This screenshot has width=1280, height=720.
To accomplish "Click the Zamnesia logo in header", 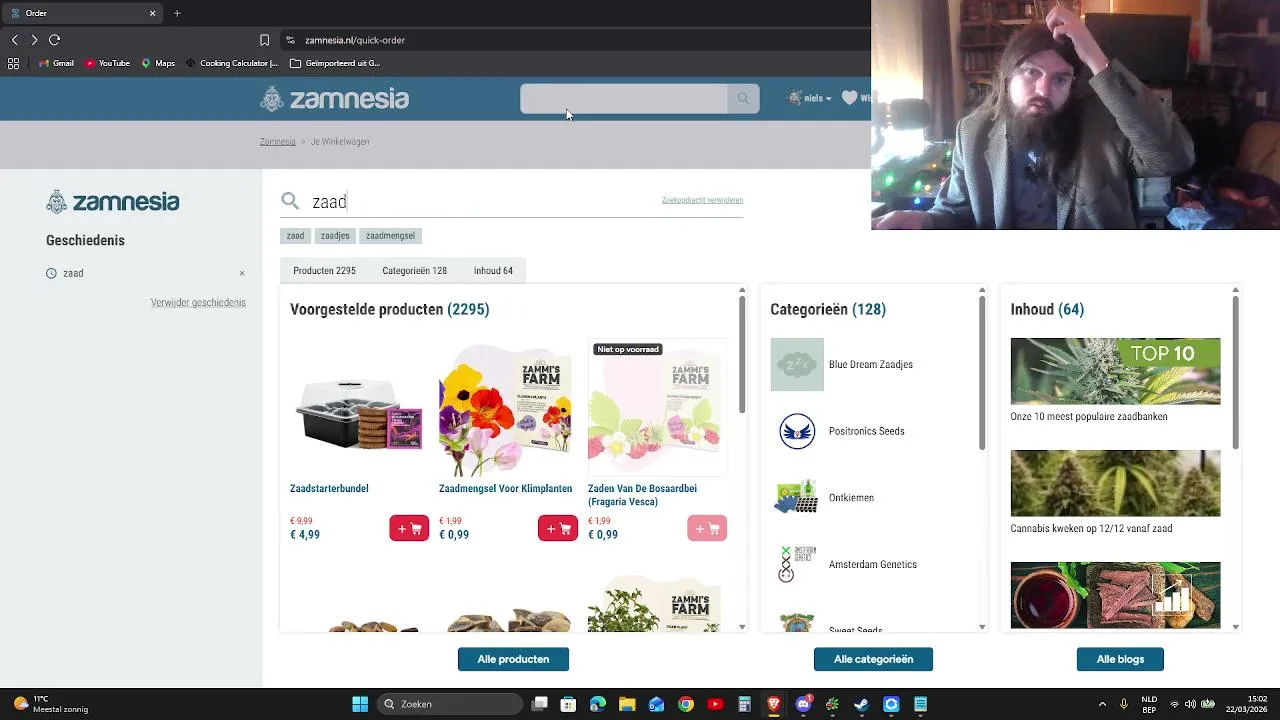I will [x=335, y=98].
